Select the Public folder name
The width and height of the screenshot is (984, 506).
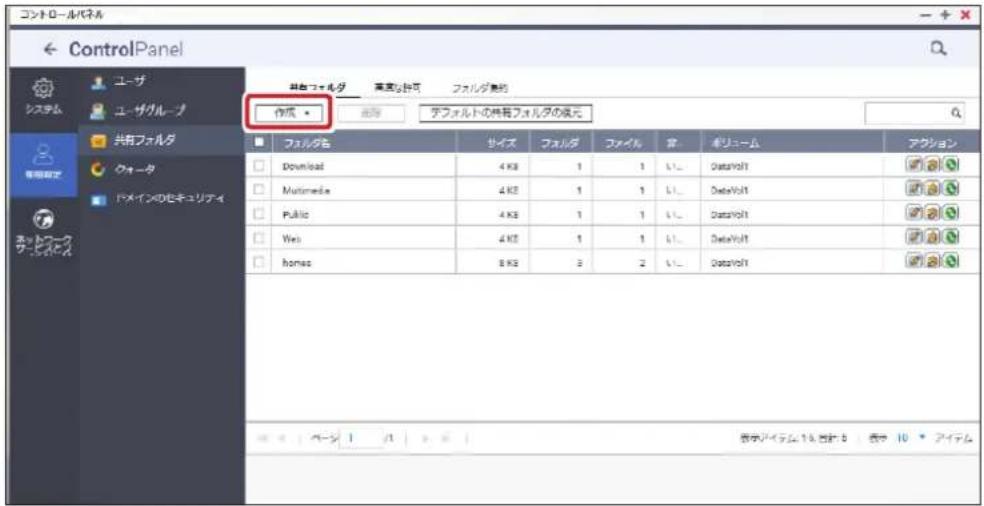point(295,213)
